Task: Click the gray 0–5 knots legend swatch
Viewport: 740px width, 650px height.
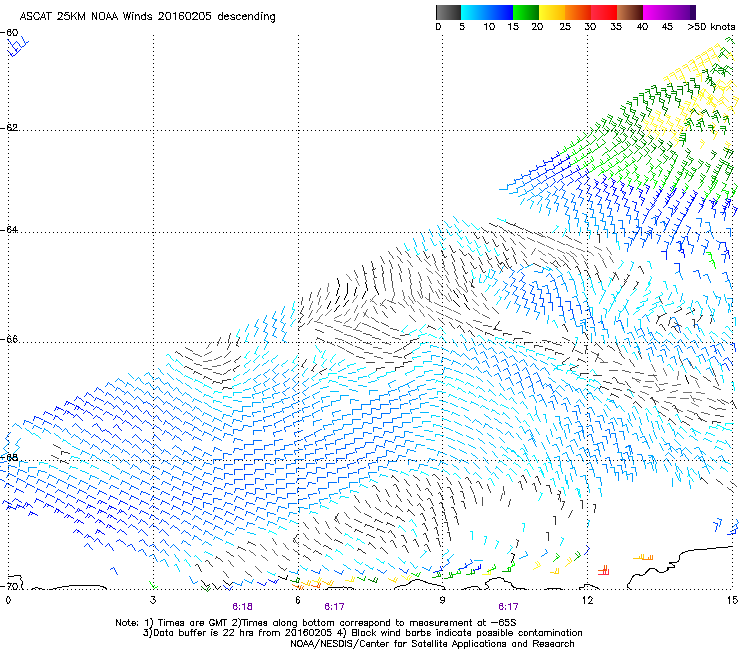Action: (448, 12)
